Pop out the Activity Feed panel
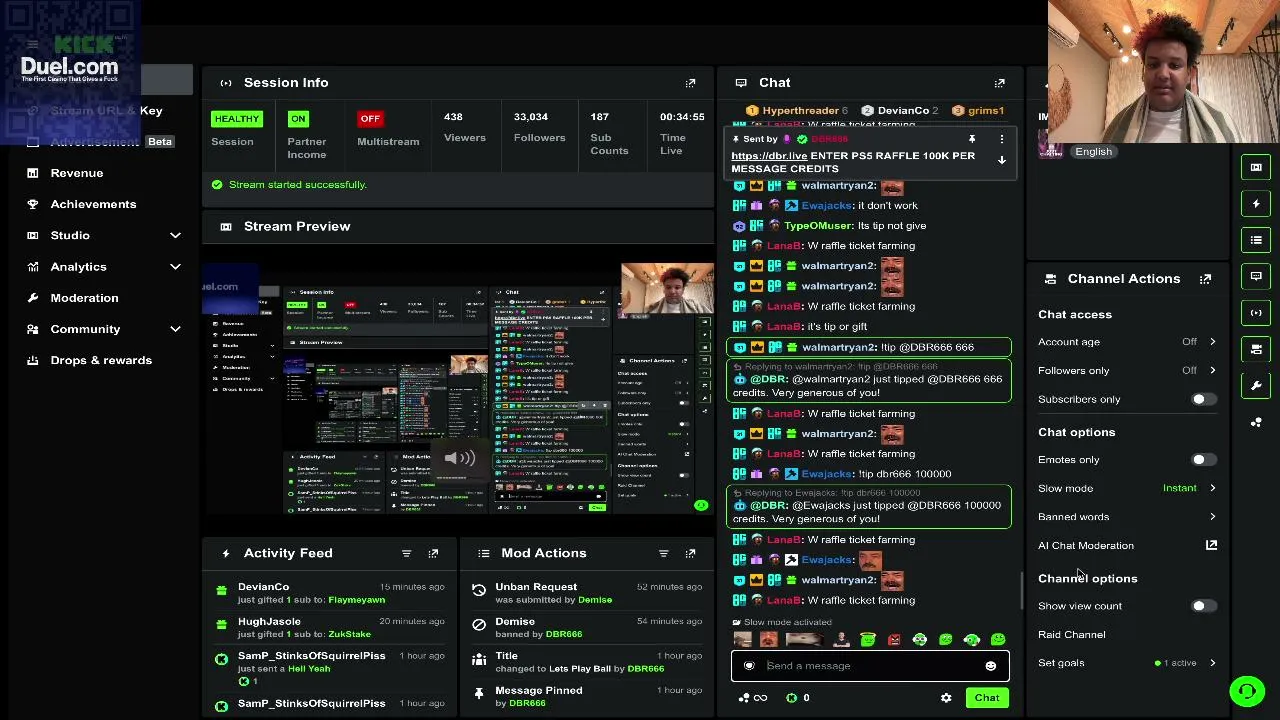The width and height of the screenshot is (1280, 720). click(433, 553)
